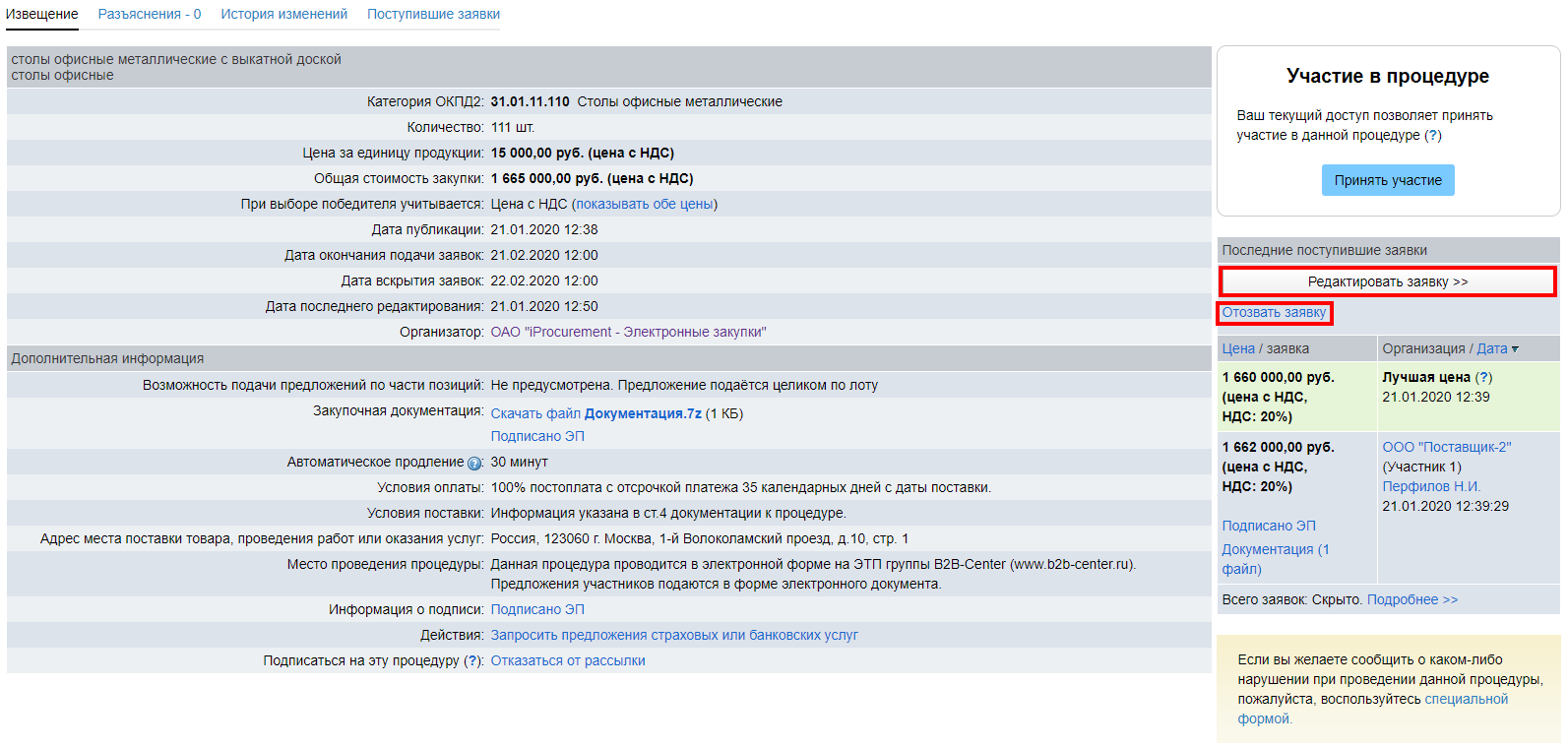Image resolution: width=1568 pixels, height=748 pixels.
Task: Click Подписано ЭП in Информация о подписи row
Action: (x=537, y=609)
